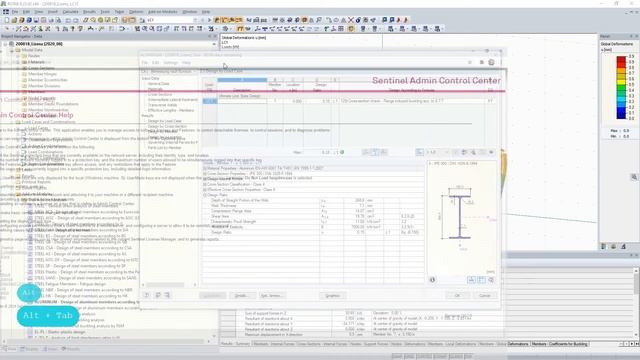This screenshot has width=640, height=360.
Task: Click the zoom icon at viewport right edge
Action: pyautogui.click(x=633, y=177)
